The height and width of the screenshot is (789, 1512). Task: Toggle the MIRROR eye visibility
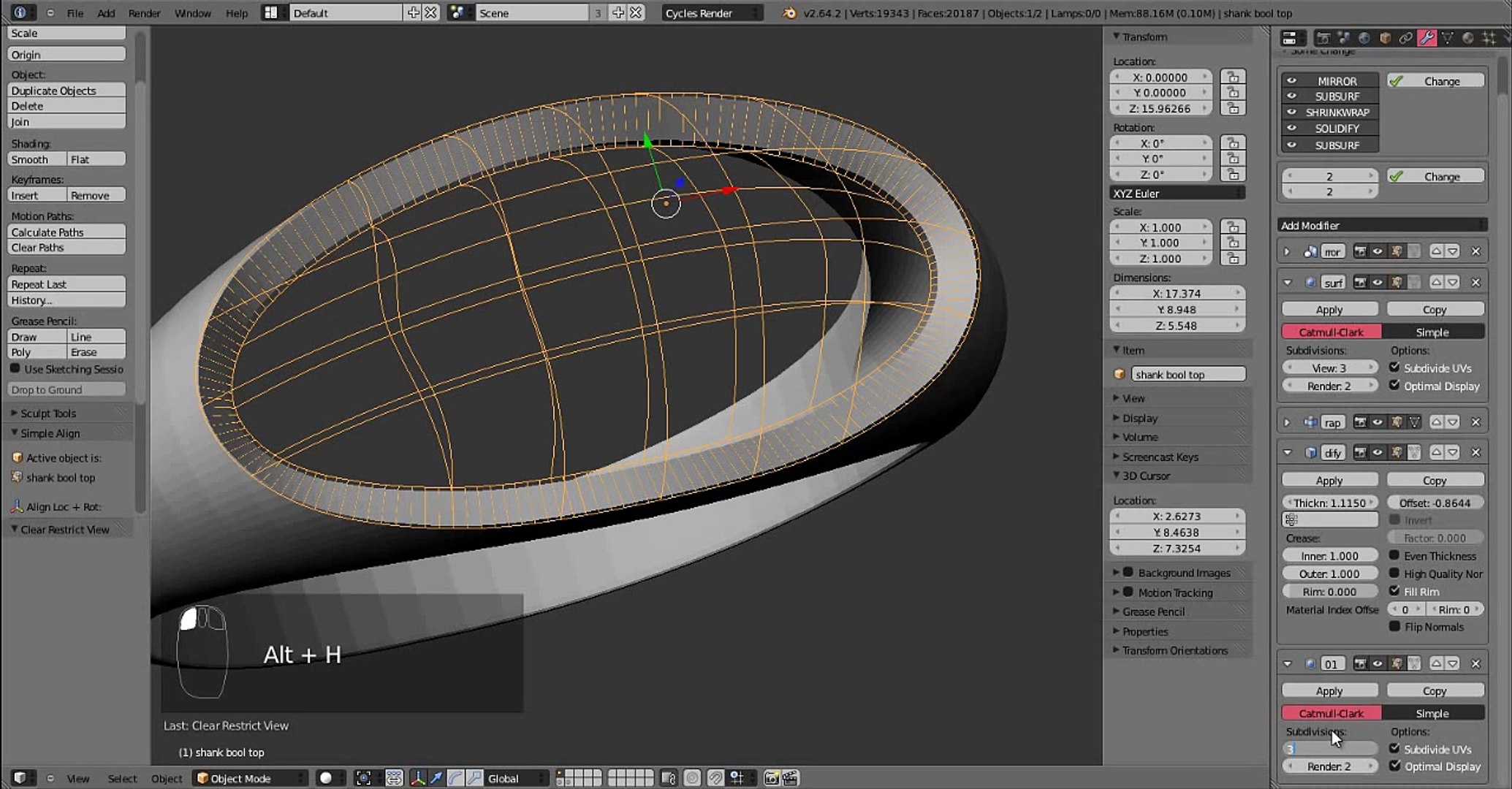(1291, 81)
